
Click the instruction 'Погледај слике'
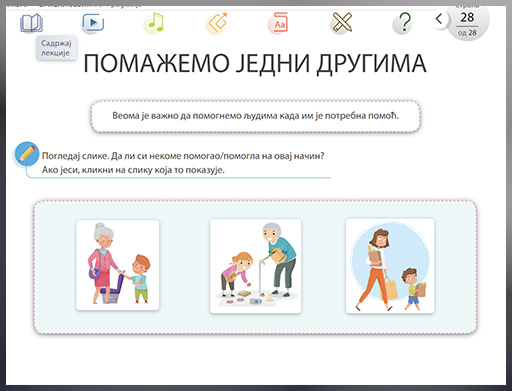75,156
